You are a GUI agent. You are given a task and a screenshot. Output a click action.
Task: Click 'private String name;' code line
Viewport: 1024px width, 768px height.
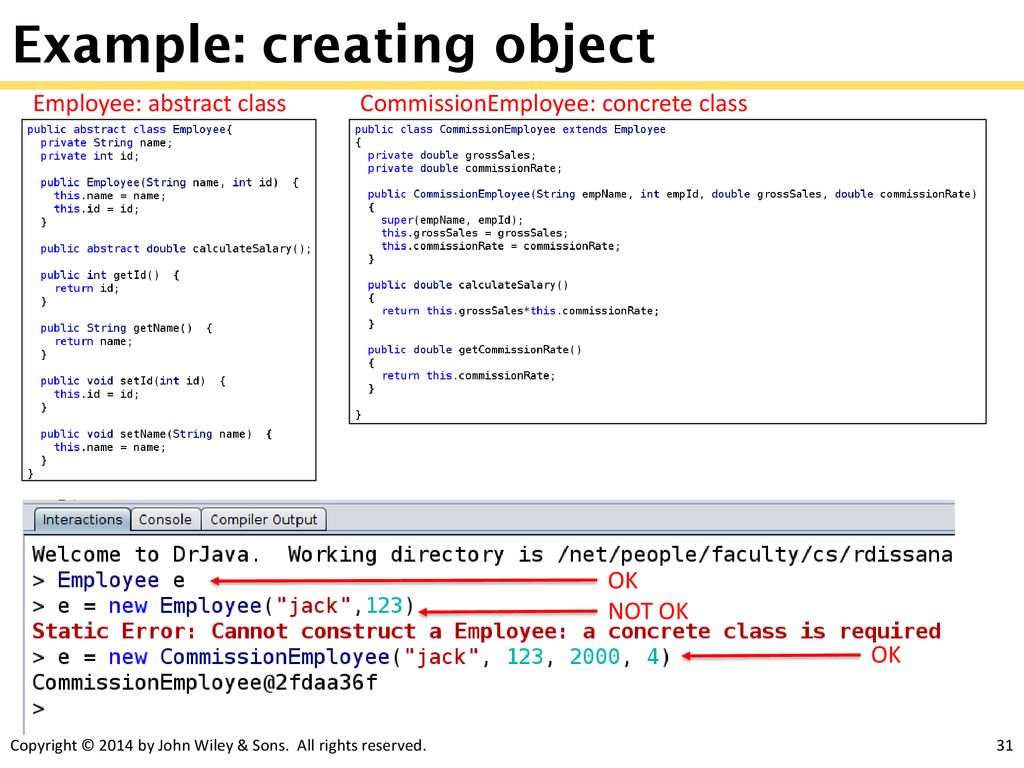106,142
